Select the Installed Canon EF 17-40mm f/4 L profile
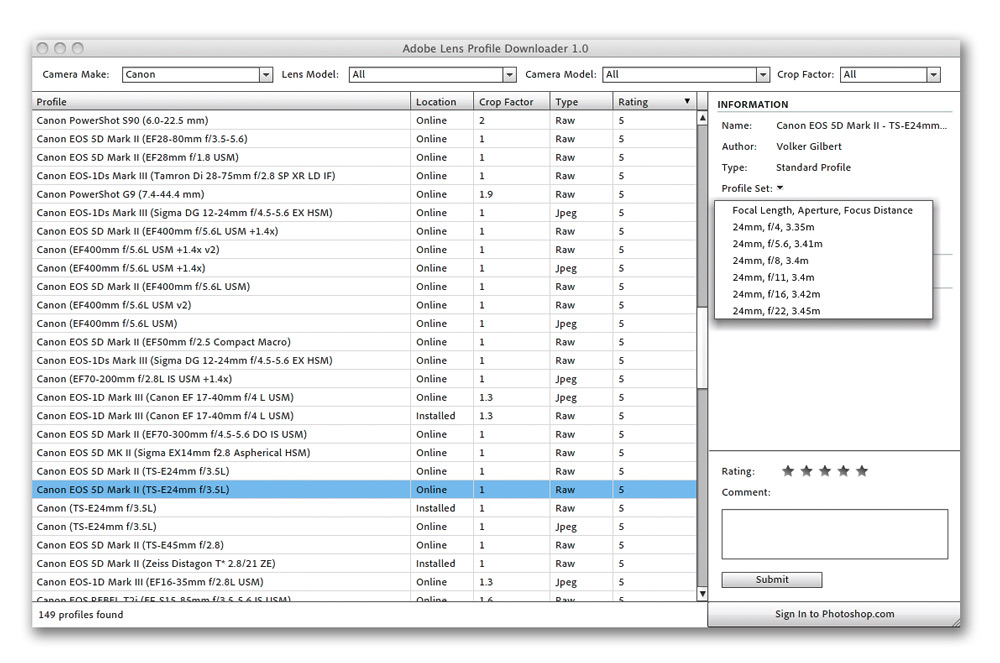 pos(364,416)
